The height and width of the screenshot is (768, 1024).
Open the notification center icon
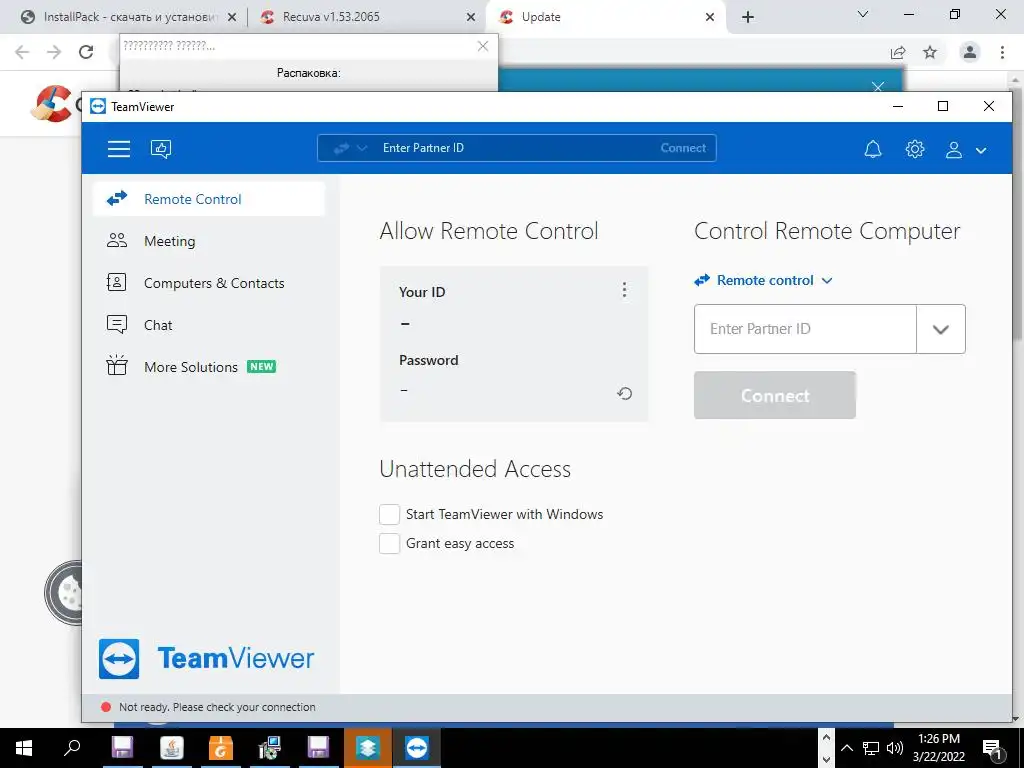993,749
